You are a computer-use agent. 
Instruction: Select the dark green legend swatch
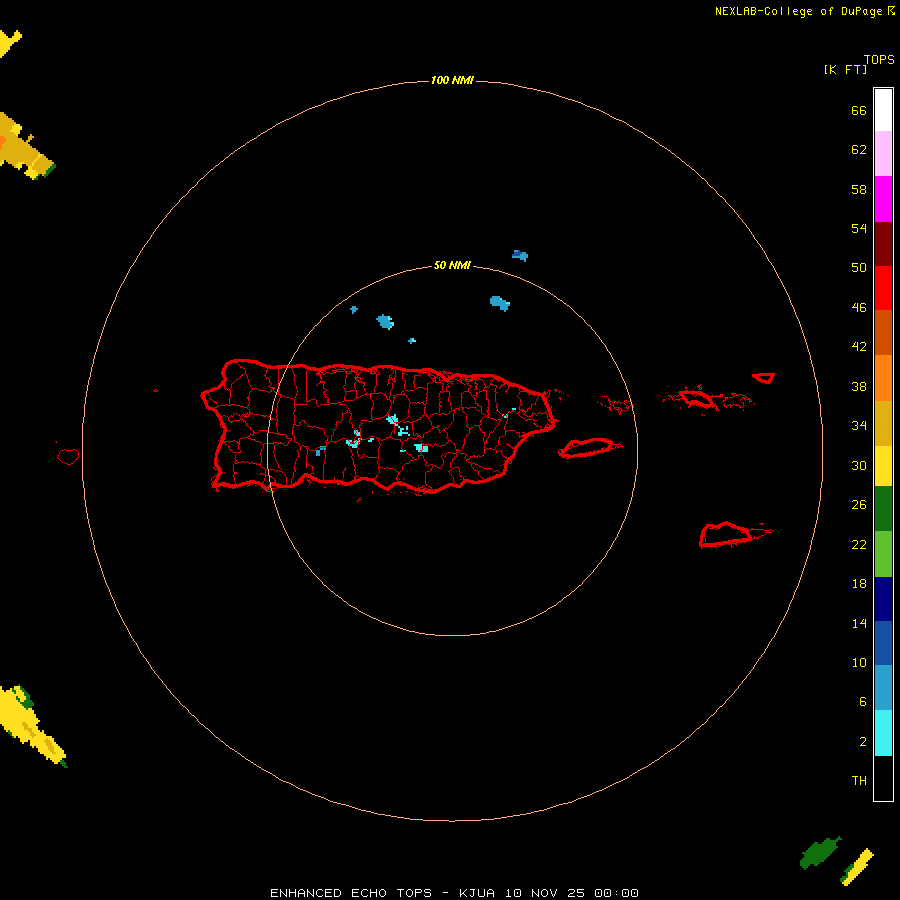pyautogui.click(x=883, y=509)
